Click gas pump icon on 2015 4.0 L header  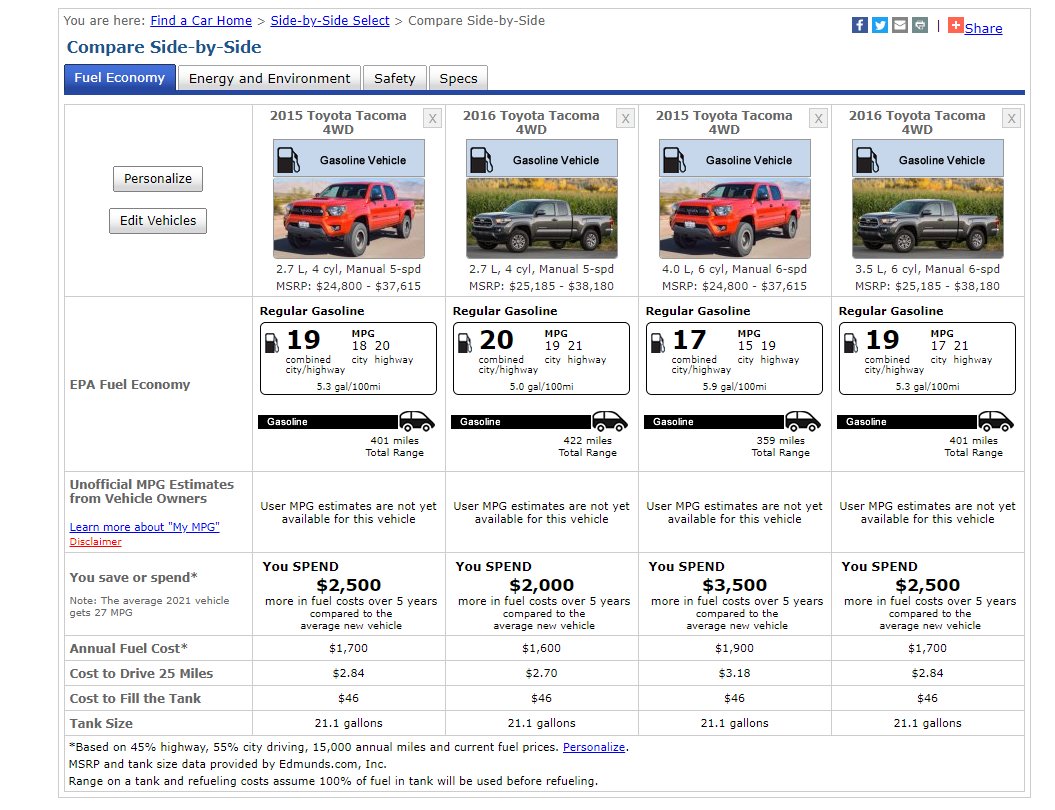click(675, 160)
